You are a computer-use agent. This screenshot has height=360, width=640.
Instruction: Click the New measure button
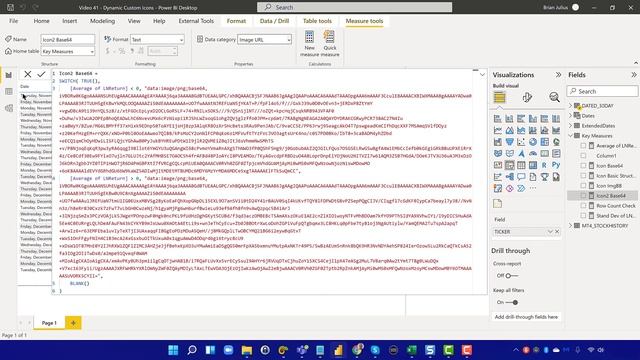tap(309, 43)
